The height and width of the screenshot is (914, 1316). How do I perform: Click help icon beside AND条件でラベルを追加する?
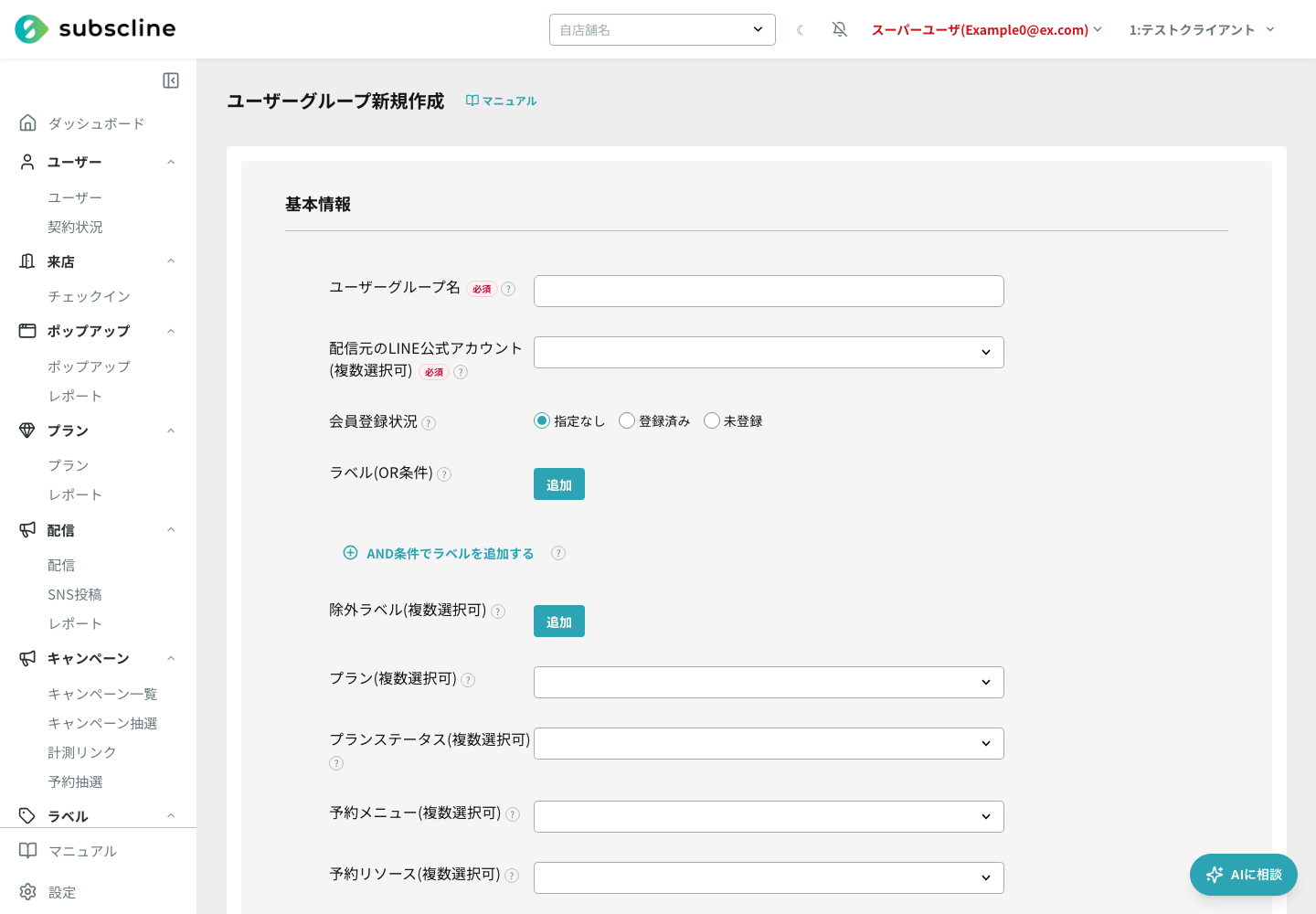558,553
